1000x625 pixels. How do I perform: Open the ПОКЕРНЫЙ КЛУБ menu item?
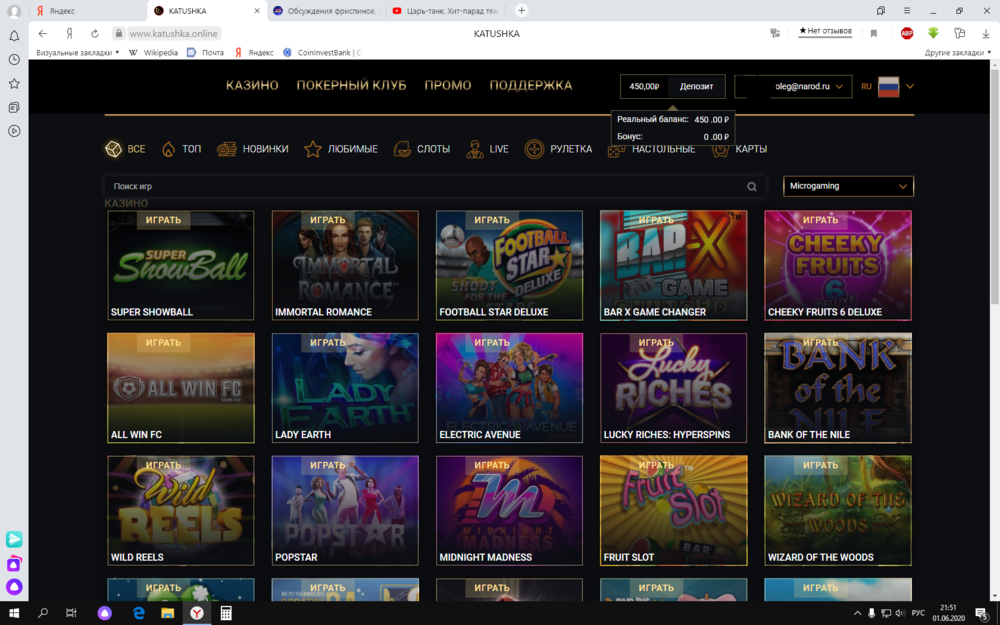pos(351,85)
